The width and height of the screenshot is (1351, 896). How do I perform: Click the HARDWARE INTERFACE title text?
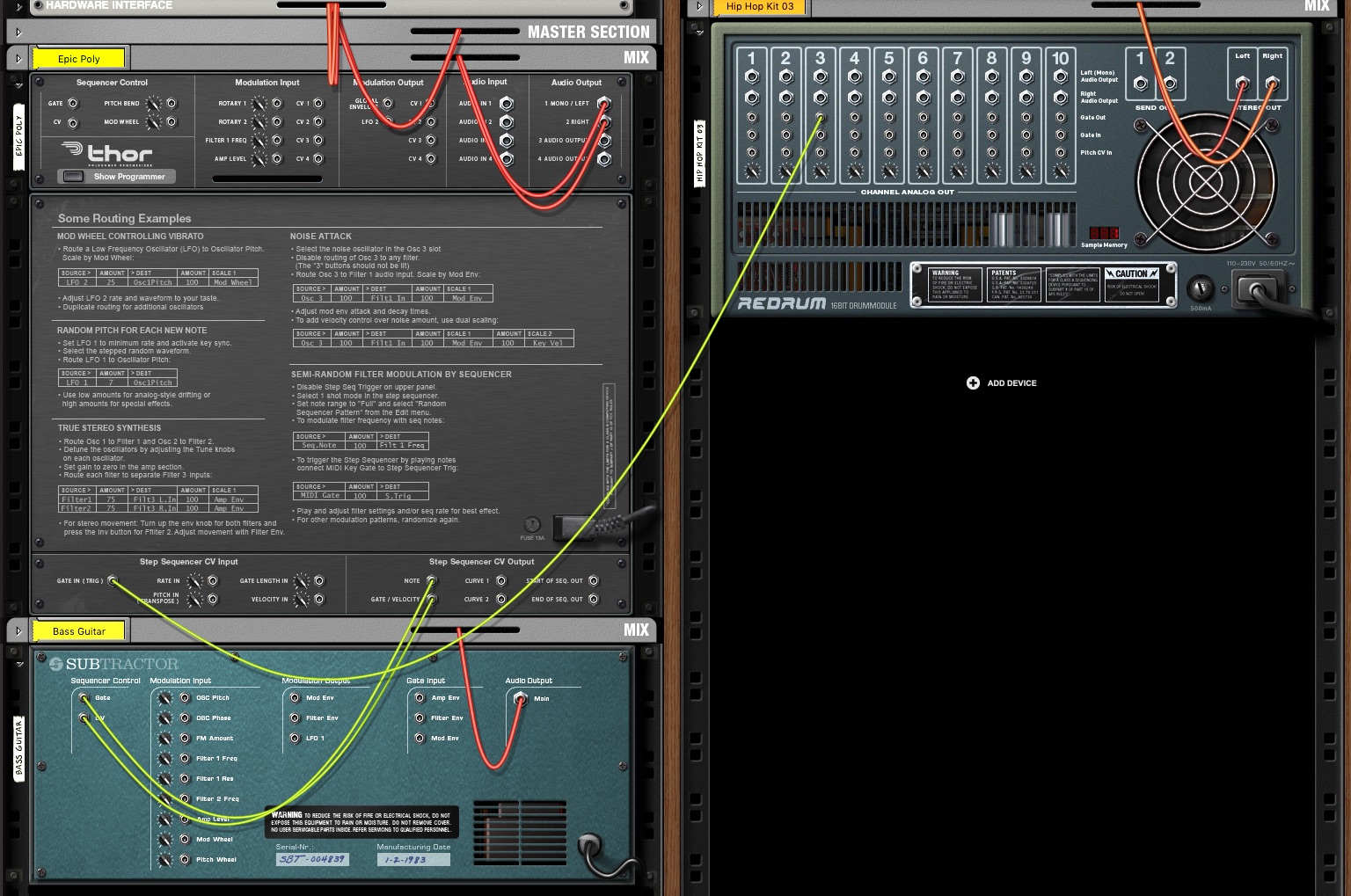pyautogui.click(x=109, y=5)
